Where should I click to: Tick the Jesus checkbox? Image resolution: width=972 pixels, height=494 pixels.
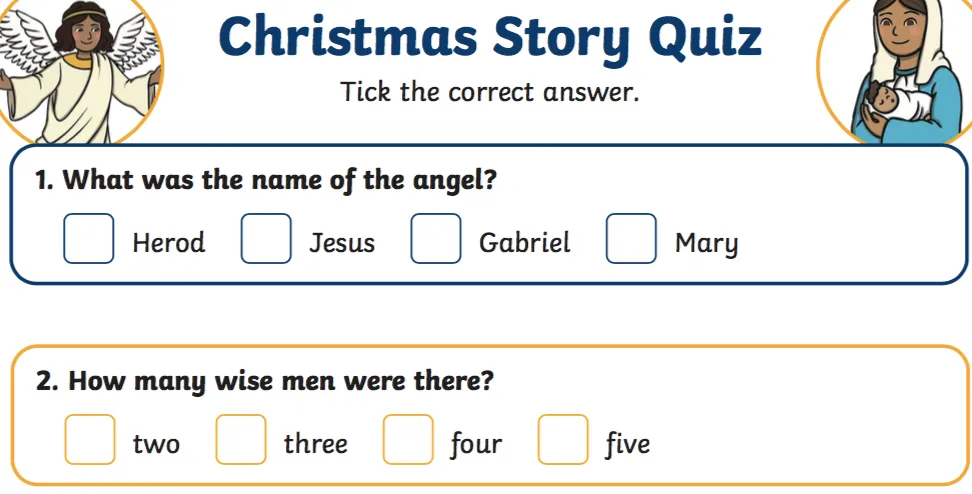(266, 239)
